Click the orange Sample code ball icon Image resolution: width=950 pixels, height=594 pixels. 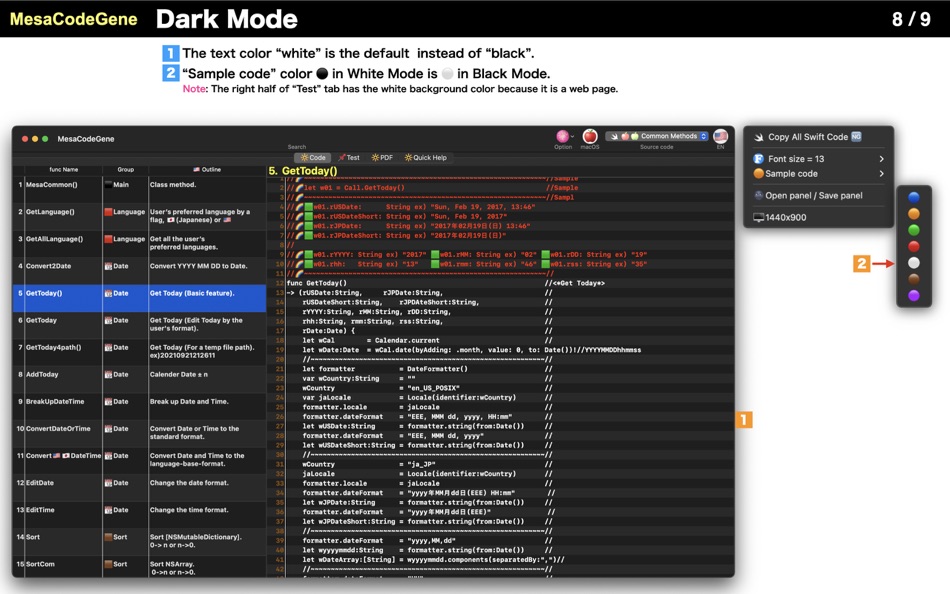click(758, 173)
